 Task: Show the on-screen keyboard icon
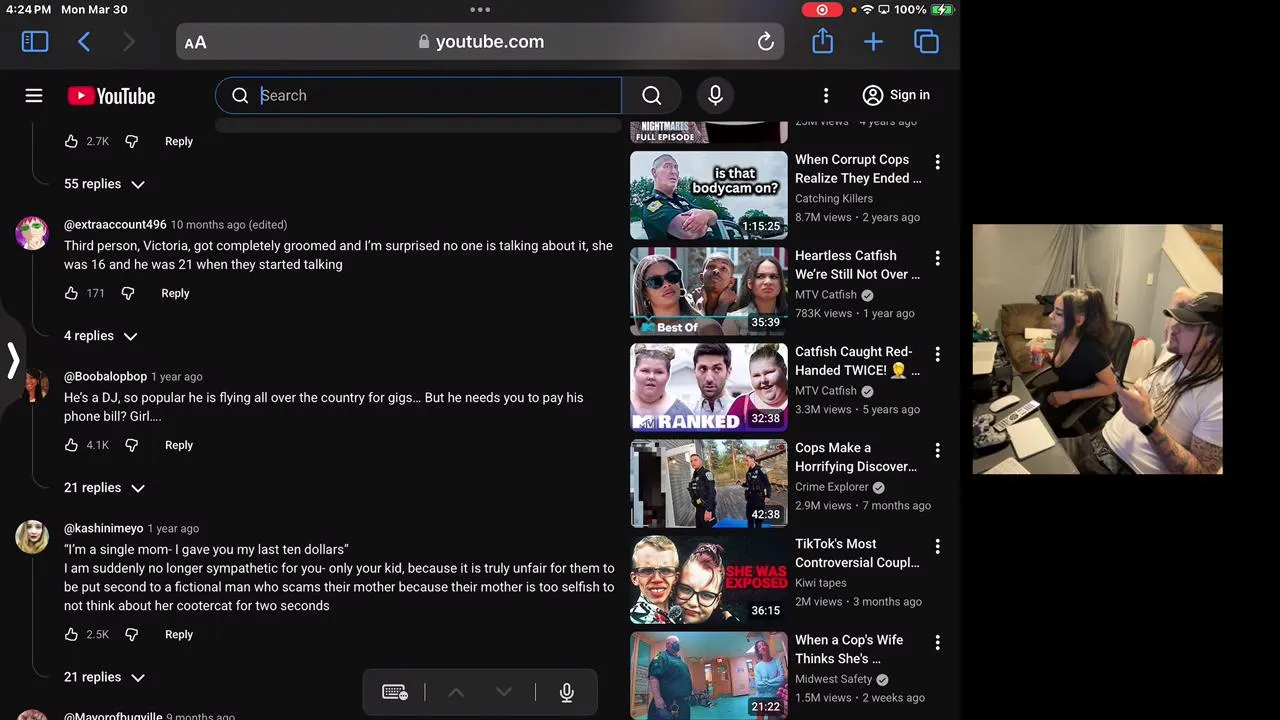pos(394,692)
